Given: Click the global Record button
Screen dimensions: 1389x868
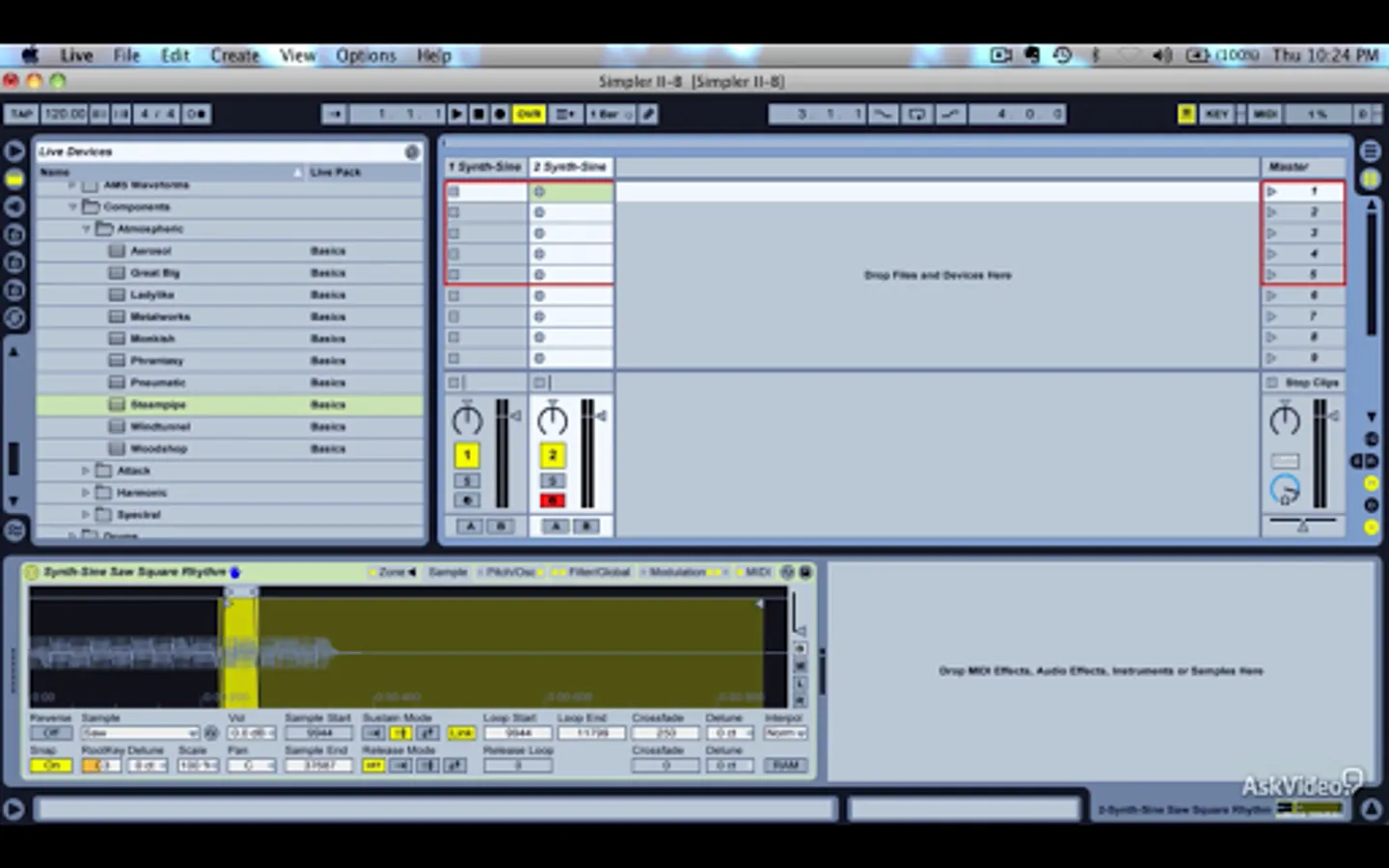Looking at the screenshot, I should 500,114.
